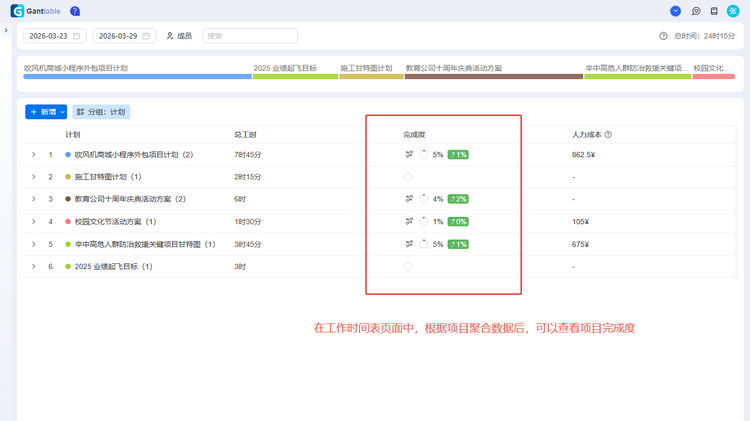750x421 pixels.
Task: Click labor cost 105¥
Action: pyautogui.click(x=580, y=222)
